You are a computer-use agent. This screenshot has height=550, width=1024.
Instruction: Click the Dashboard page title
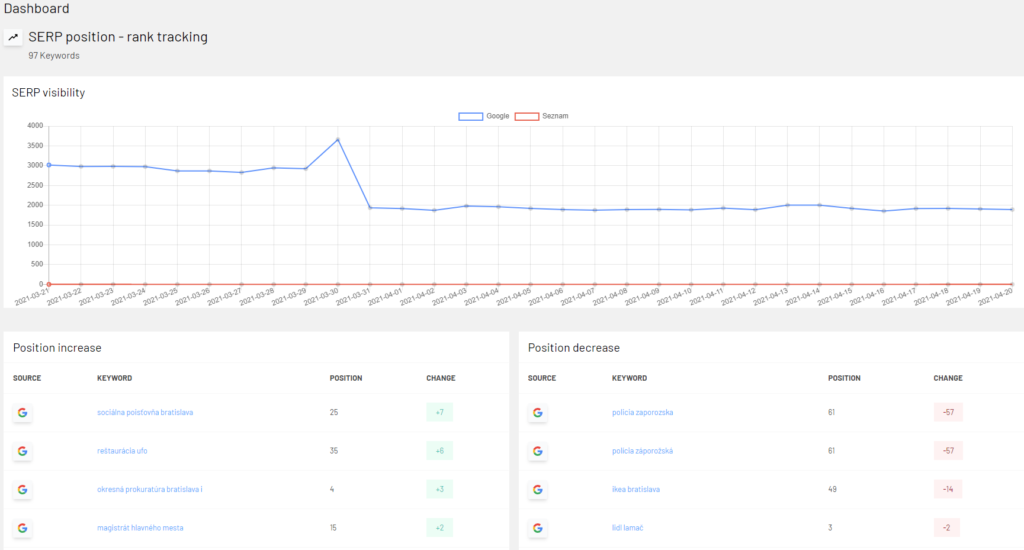tap(37, 8)
